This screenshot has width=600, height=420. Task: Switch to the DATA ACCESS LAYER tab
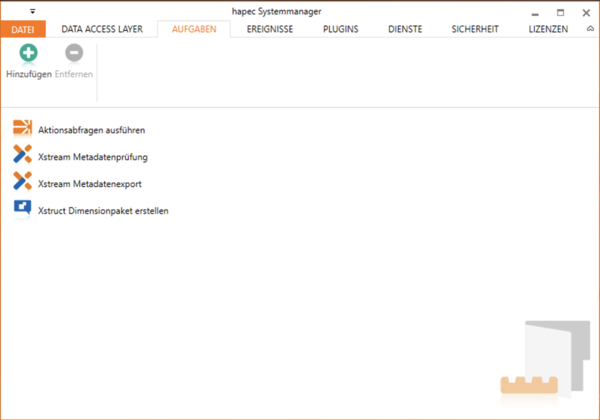[x=102, y=29]
